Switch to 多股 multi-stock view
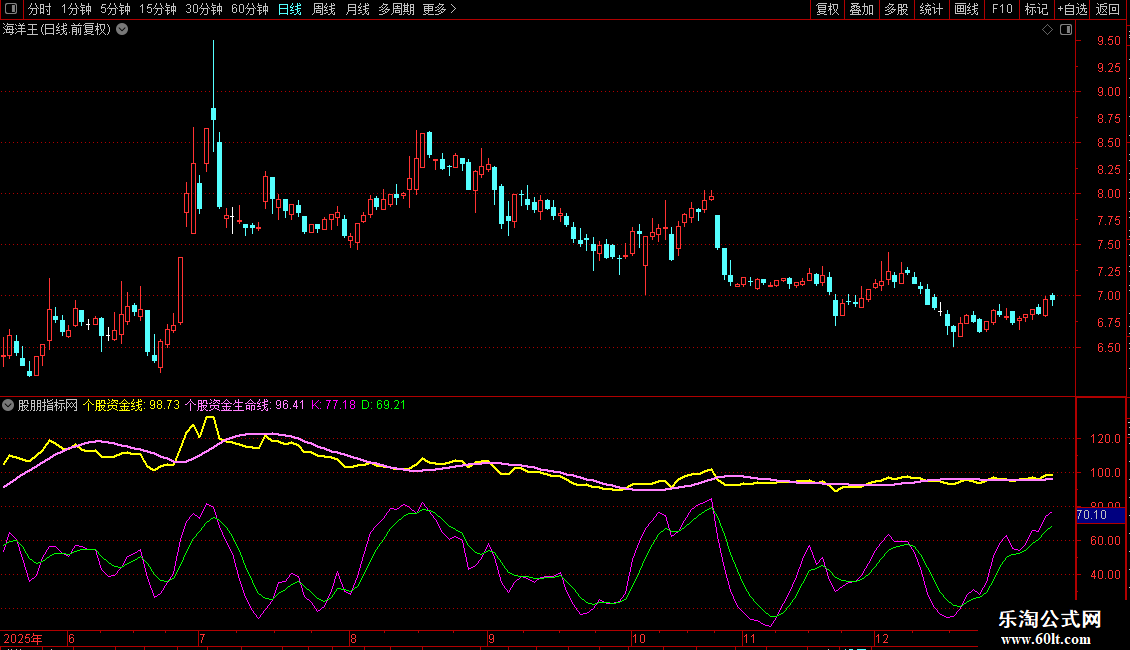Viewport: 1130px width, 650px height. tap(896, 9)
